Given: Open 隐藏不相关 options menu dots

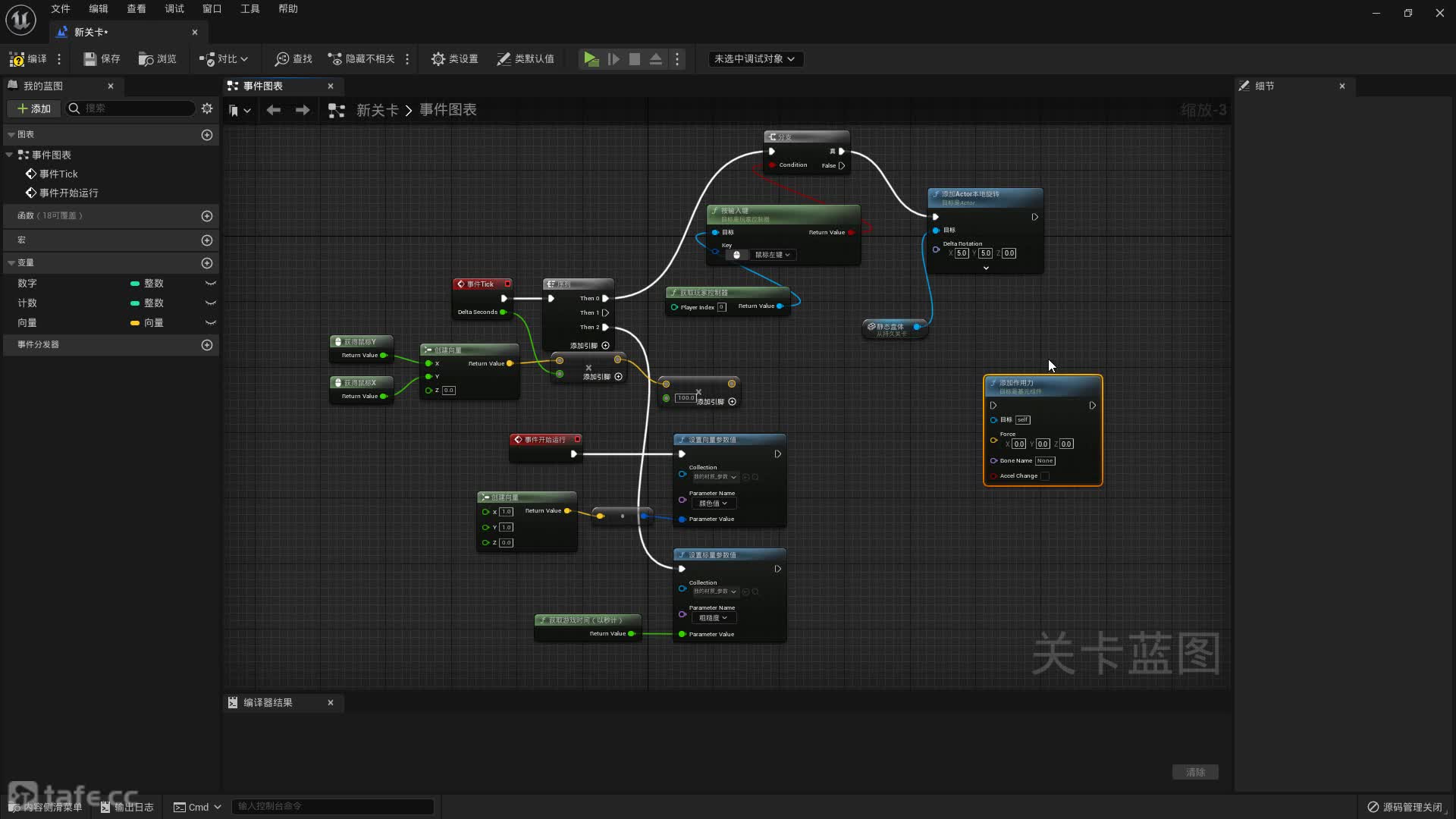Looking at the screenshot, I should click(407, 58).
